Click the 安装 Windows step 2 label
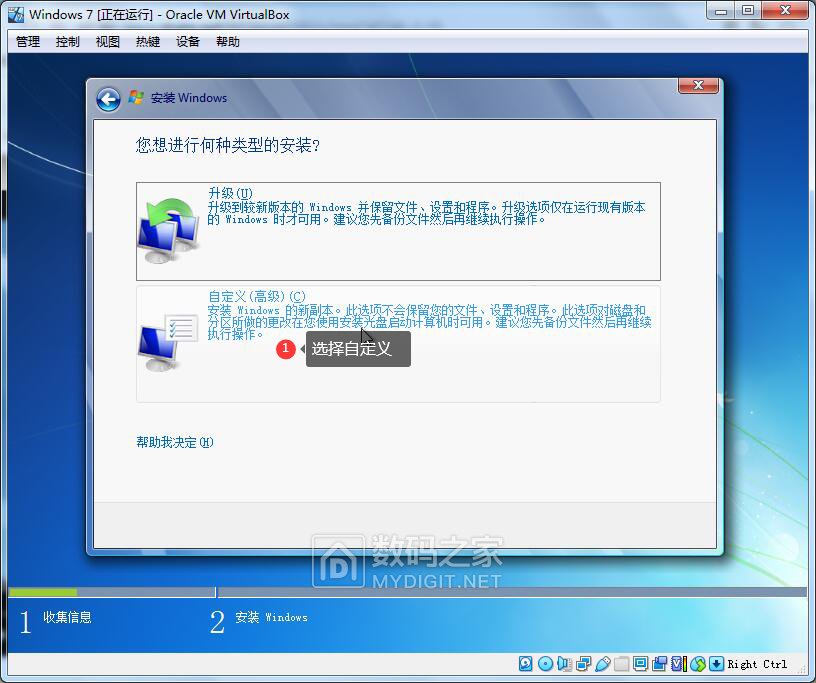 coord(271,617)
